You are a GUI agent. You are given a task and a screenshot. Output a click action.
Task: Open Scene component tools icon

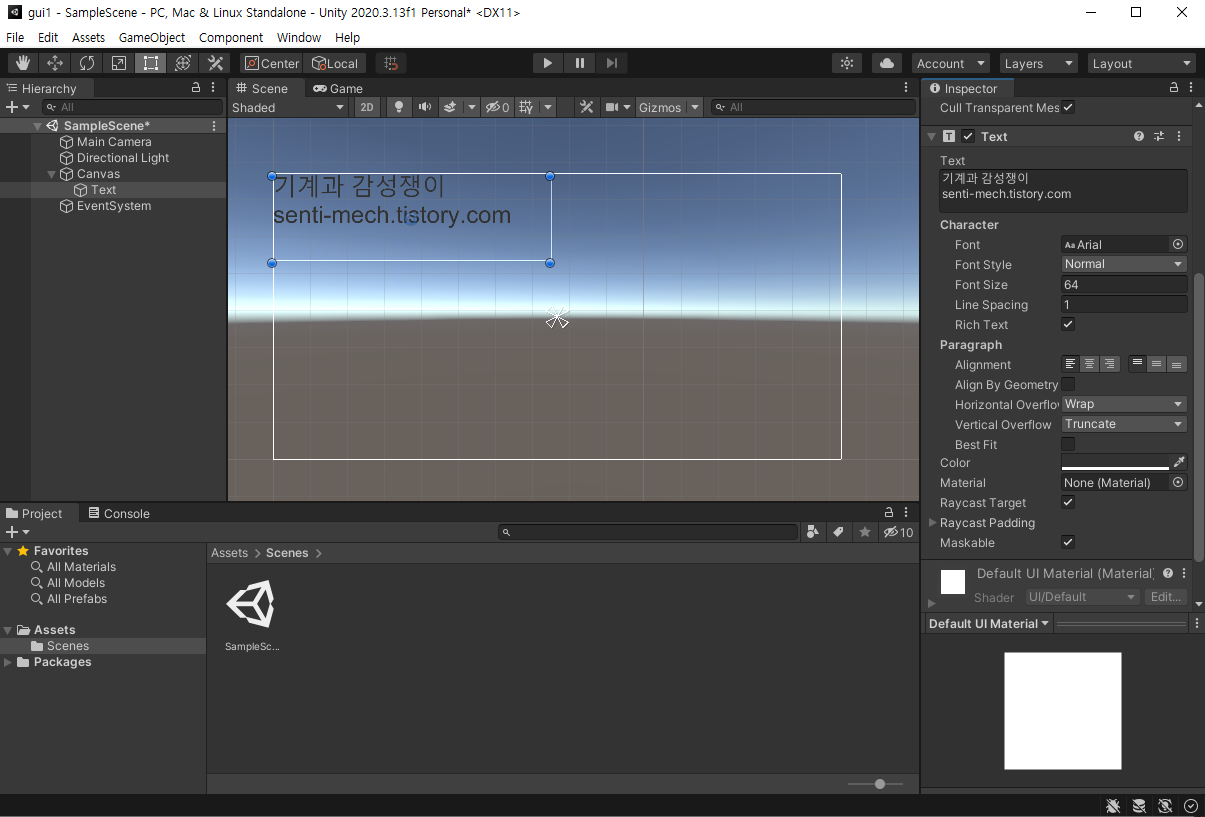tap(587, 107)
